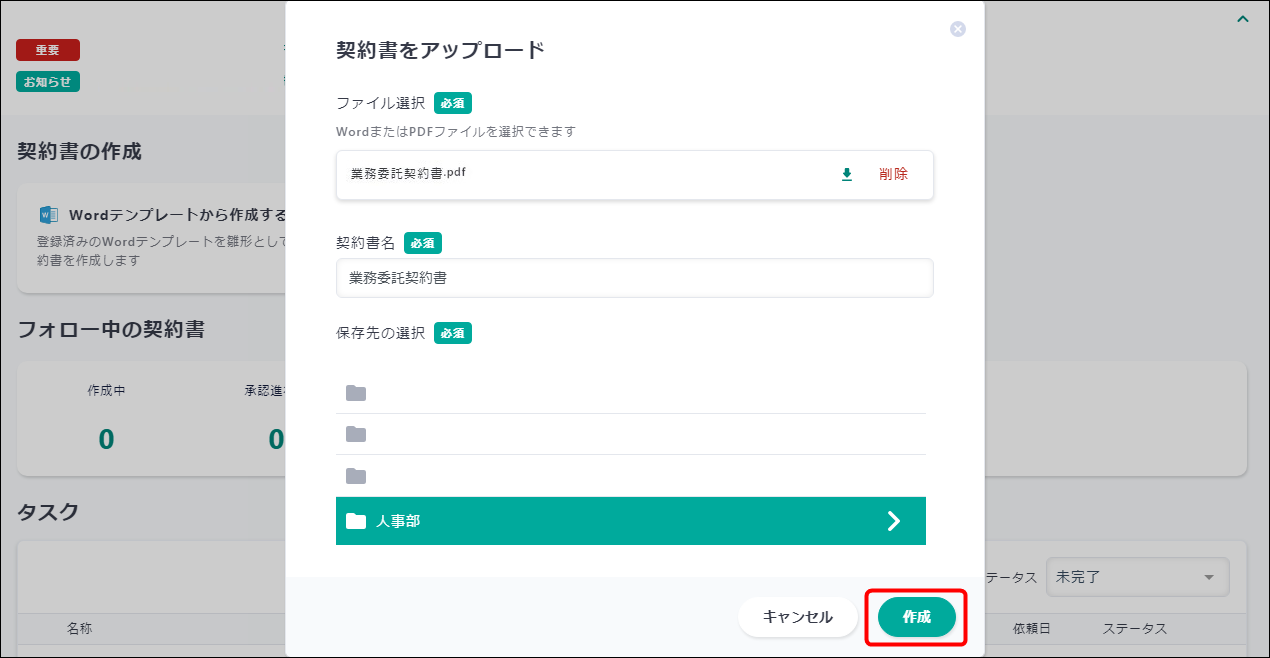
Task: Click the 名称 column header
Action: [80, 629]
